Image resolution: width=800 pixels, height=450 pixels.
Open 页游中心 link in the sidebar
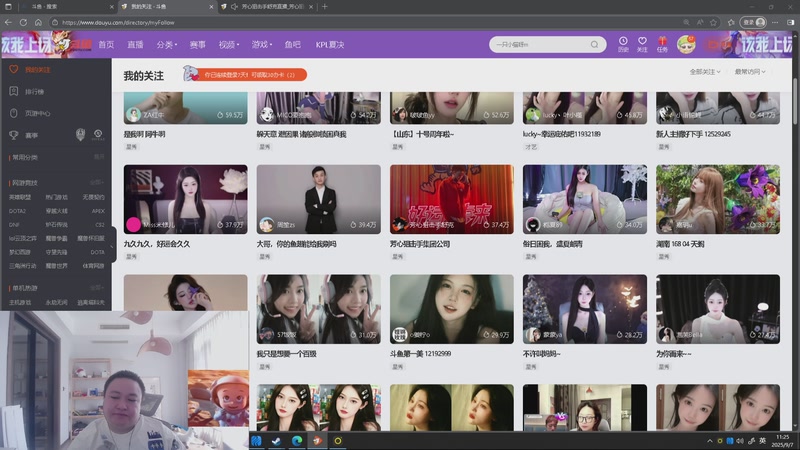37,114
